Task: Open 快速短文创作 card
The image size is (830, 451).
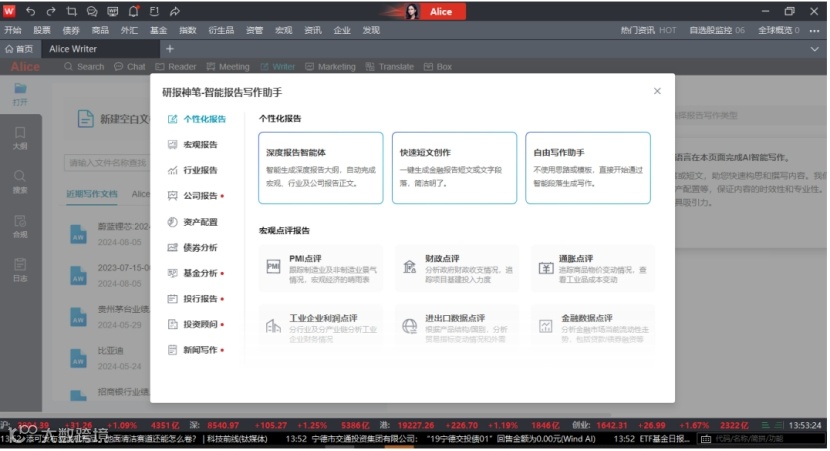Action: click(x=454, y=168)
